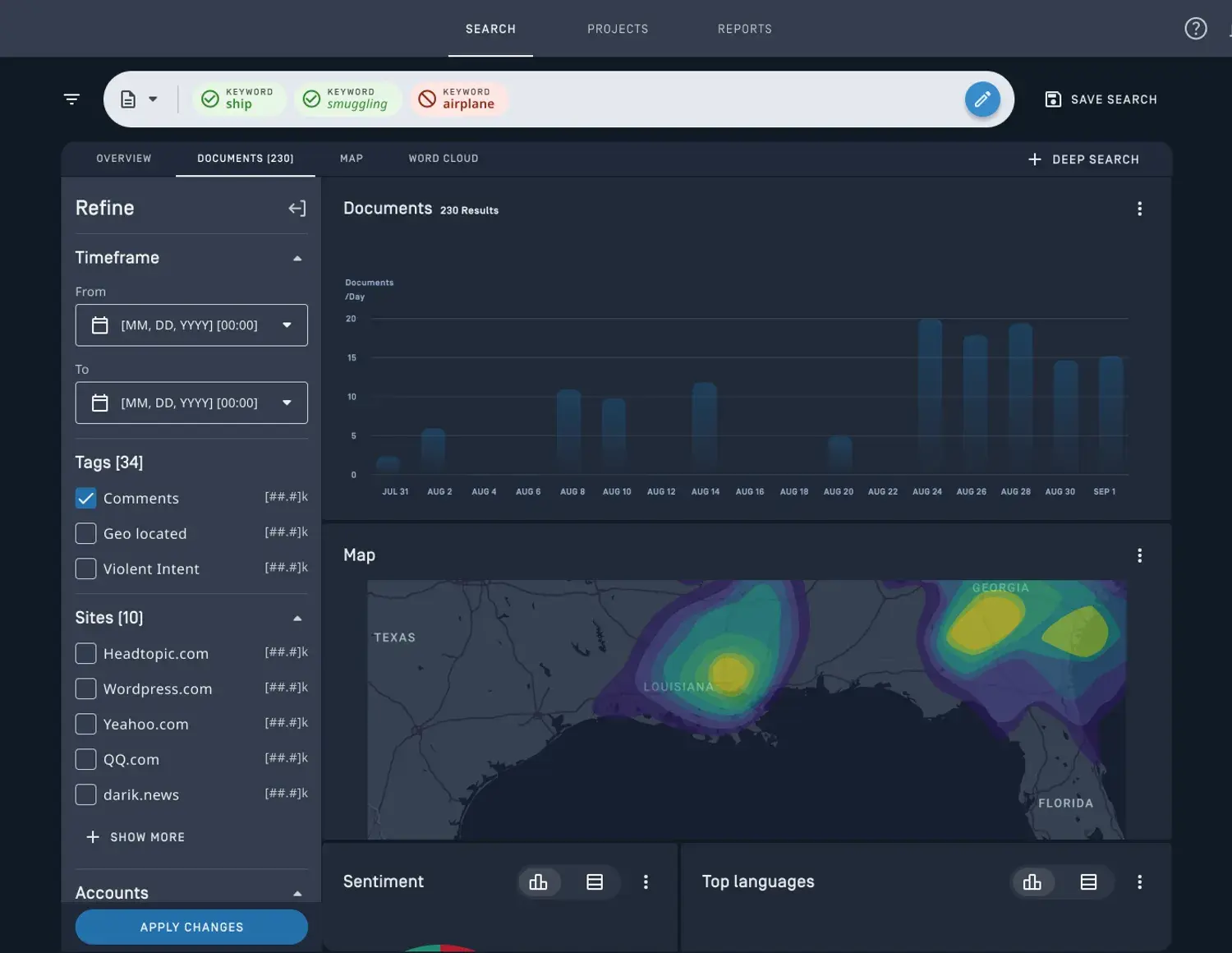Check the Headtopic.com site filter
Viewport: 1232px width, 953px height.
[x=85, y=653]
